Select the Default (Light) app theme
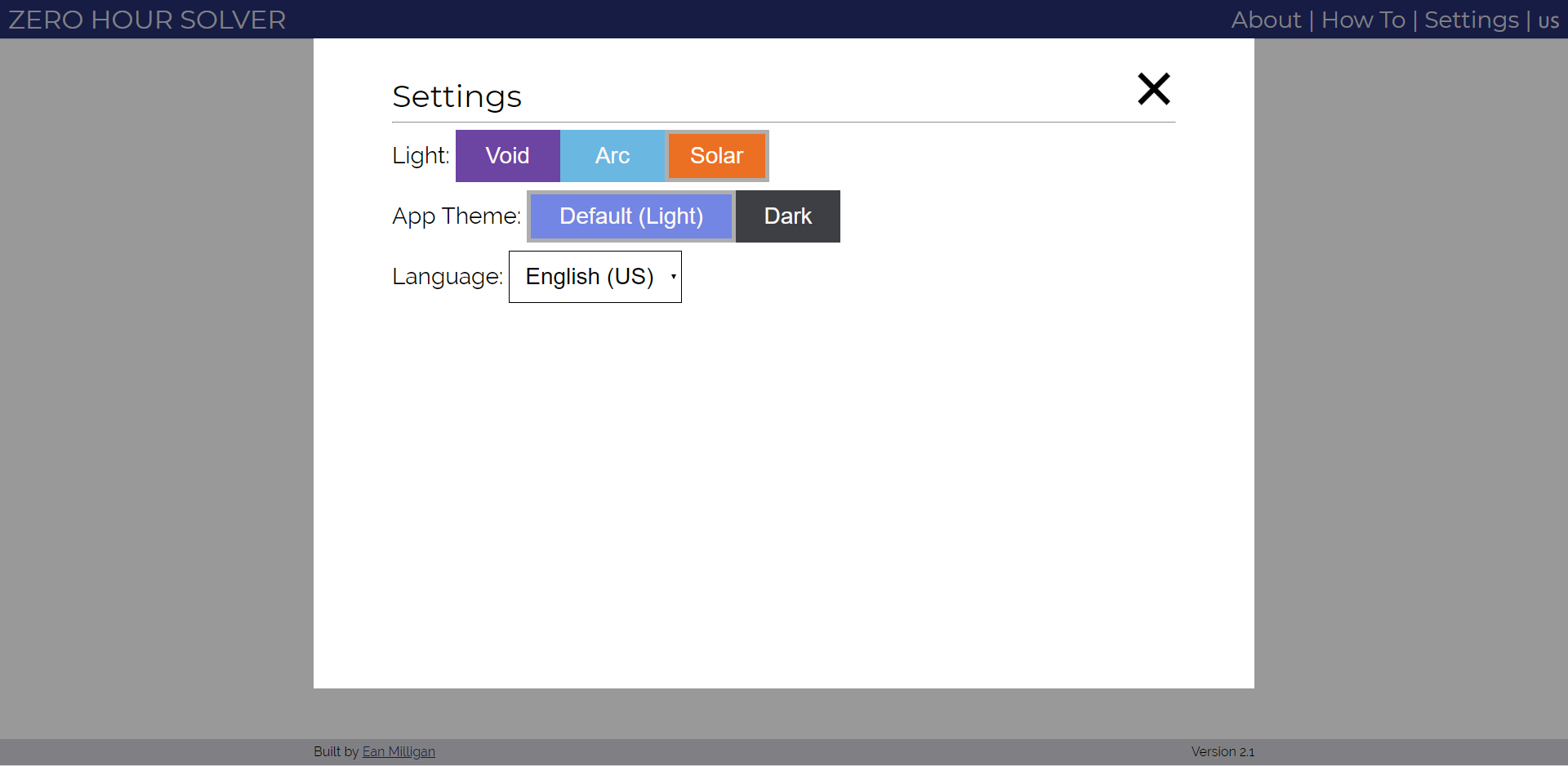1568x766 pixels. pyautogui.click(x=630, y=216)
